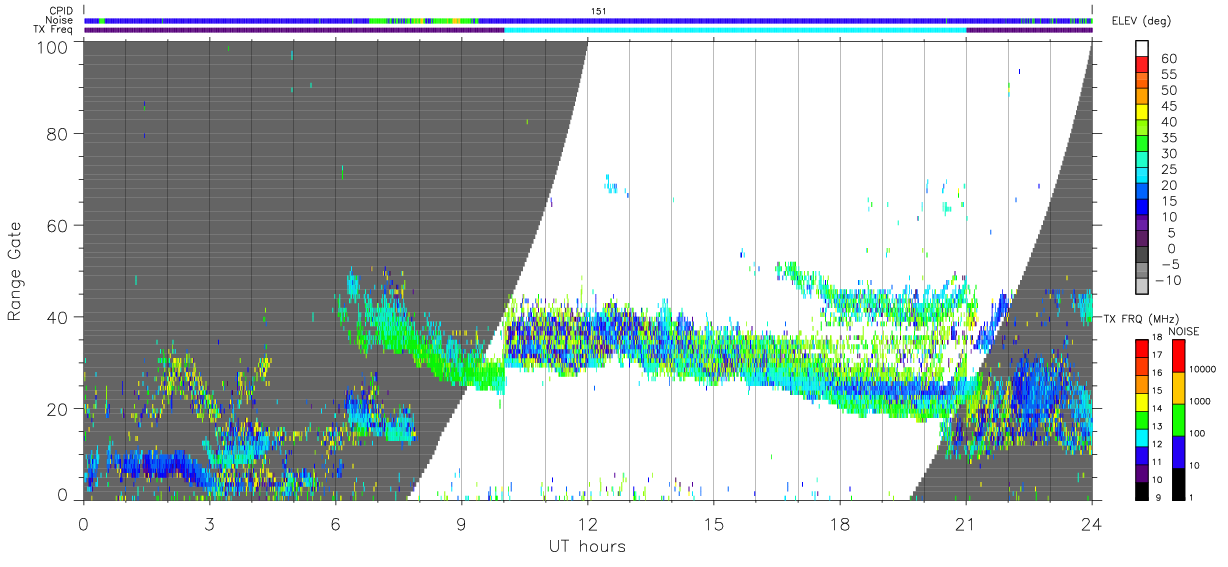1228x567 pixels.
Task: Click the "100" tick label on the Range Gate axis
Action: click(53, 46)
